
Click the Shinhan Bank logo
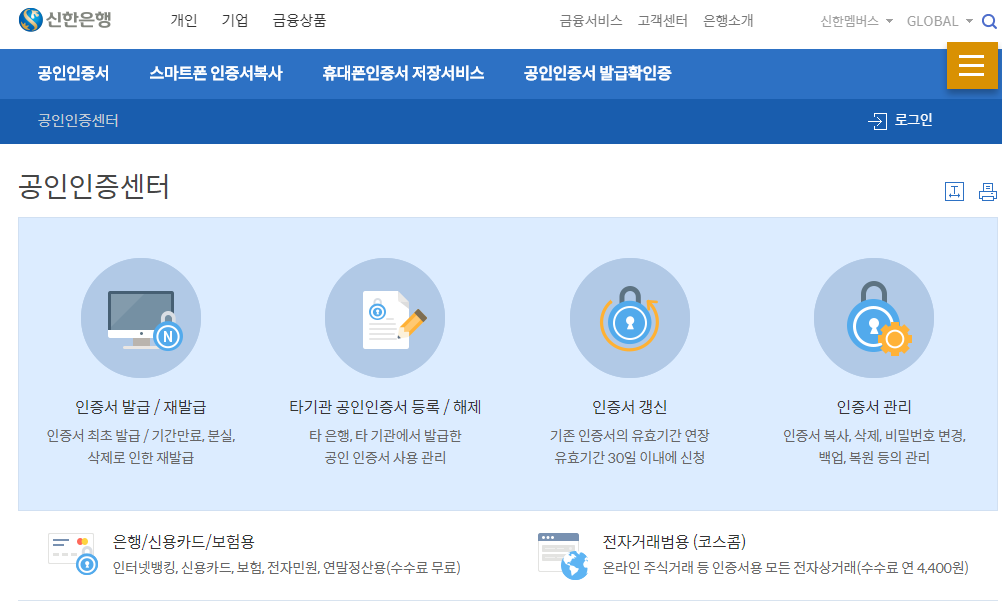click(65, 20)
